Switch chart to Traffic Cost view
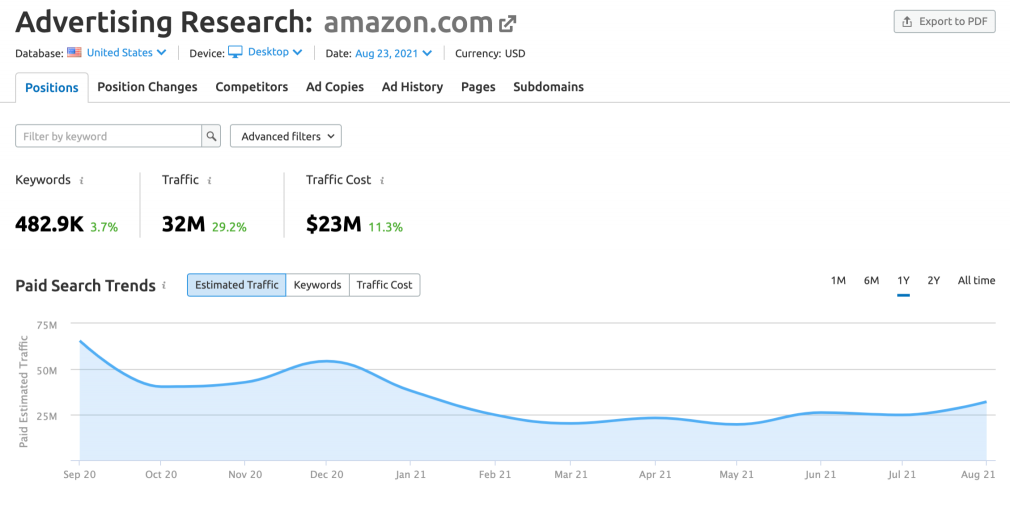 click(385, 285)
